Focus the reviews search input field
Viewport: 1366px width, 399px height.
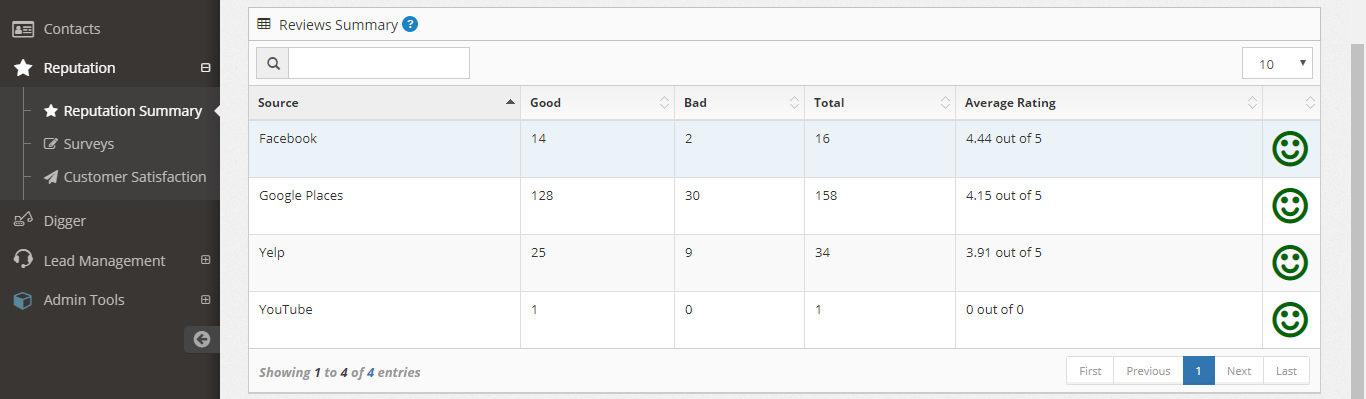379,63
